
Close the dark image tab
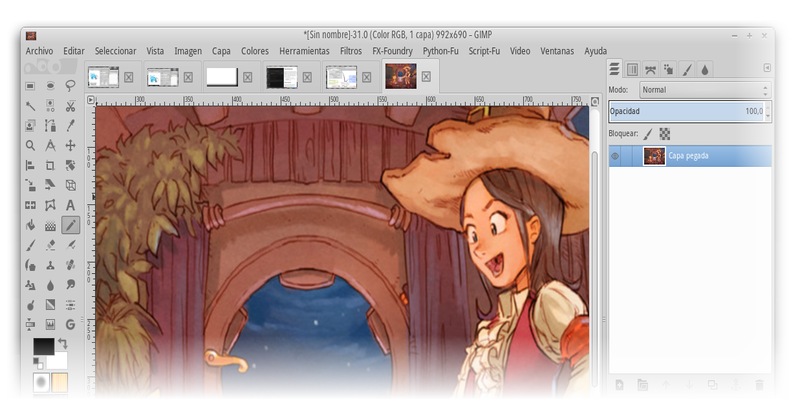tap(307, 77)
